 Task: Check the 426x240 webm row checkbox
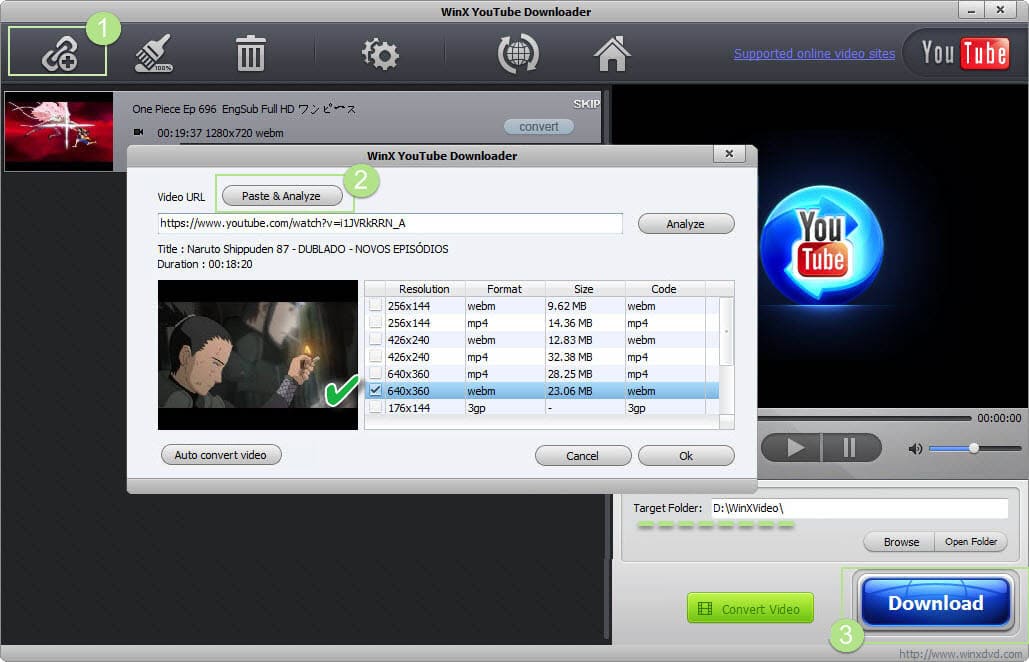pyautogui.click(x=375, y=340)
